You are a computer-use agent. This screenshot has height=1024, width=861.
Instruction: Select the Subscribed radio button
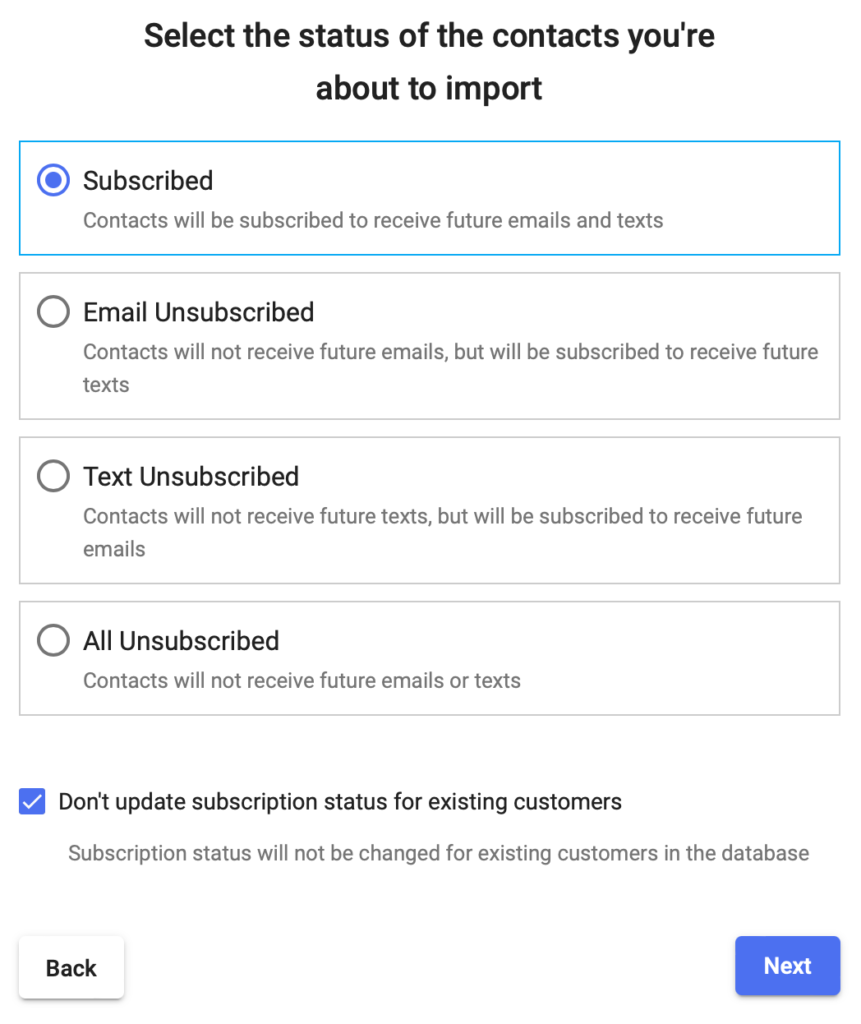[x=53, y=181]
